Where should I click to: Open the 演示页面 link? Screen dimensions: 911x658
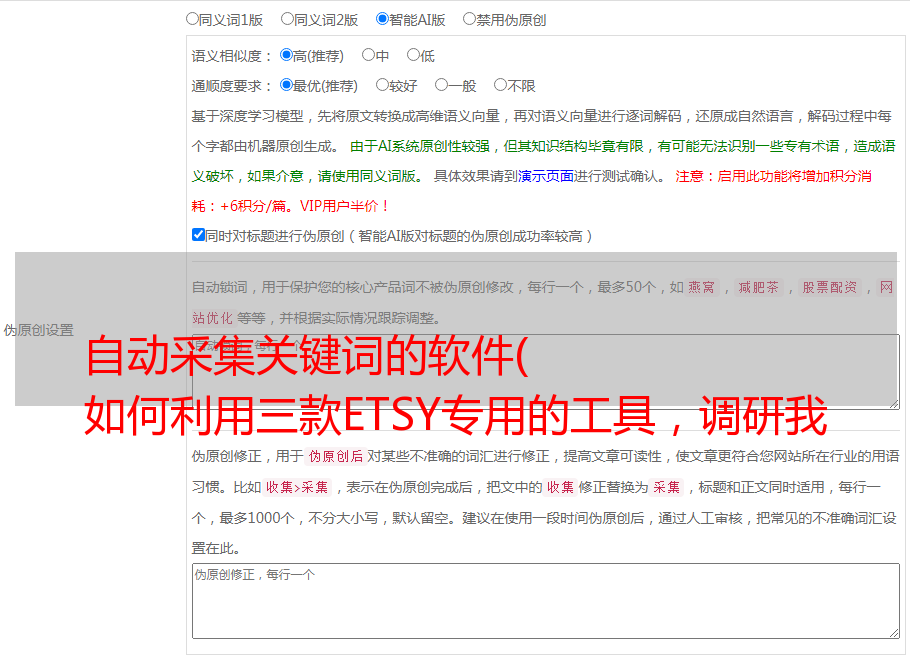click(545, 176)
